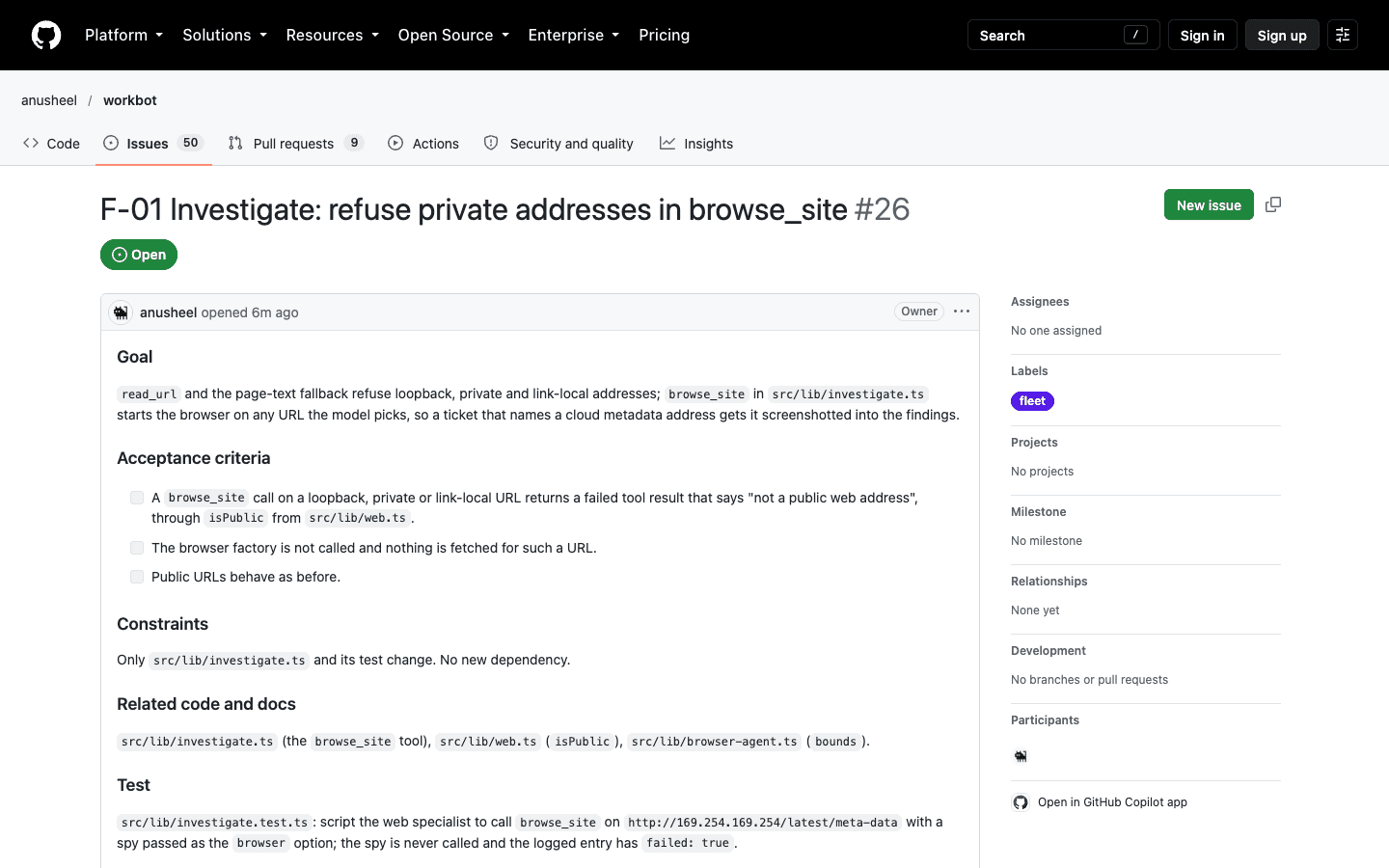Open the workbot repository link
Screen dimensions: 1389x868
click(x=130, y=100)
